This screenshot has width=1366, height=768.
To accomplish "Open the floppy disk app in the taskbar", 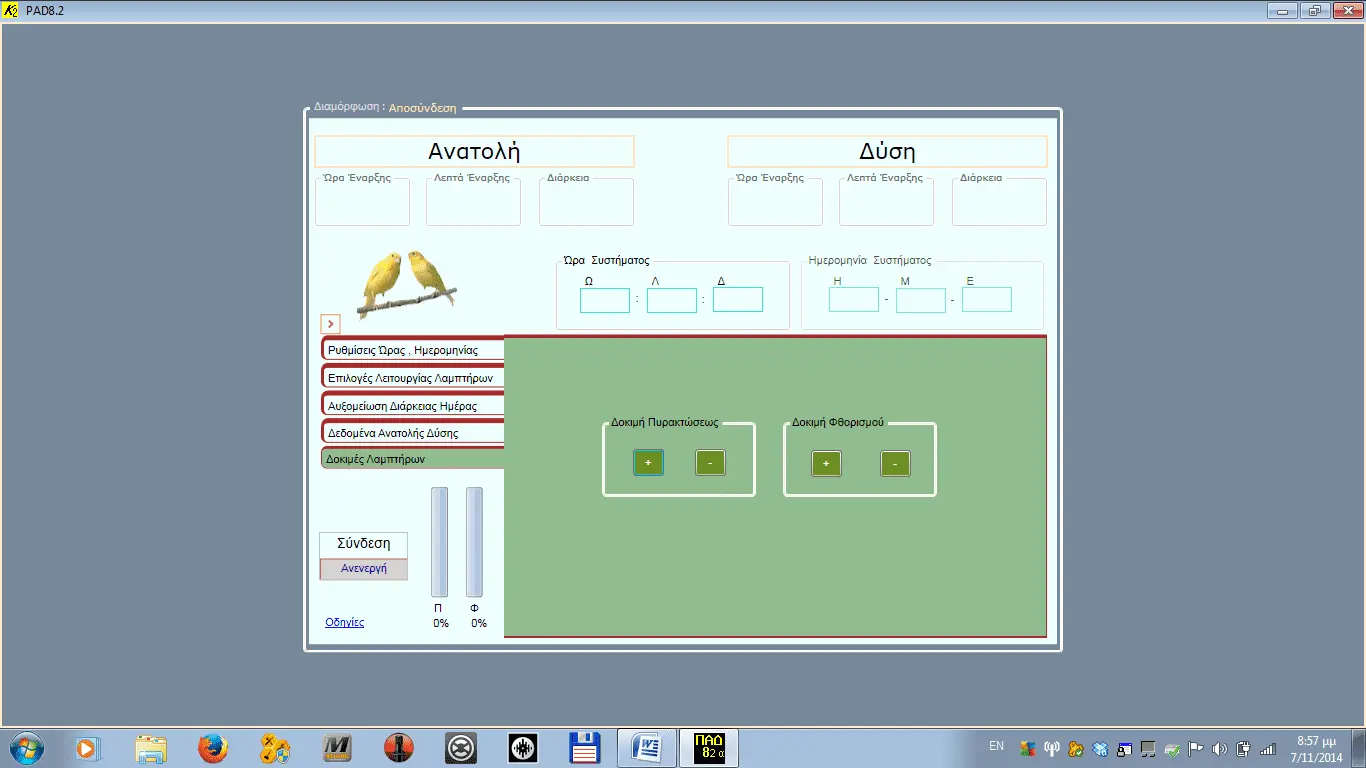I will coord(585,748).
